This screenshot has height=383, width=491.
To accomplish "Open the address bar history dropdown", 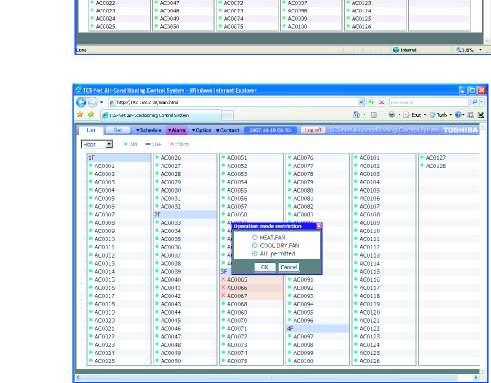I will coord(361,102).
